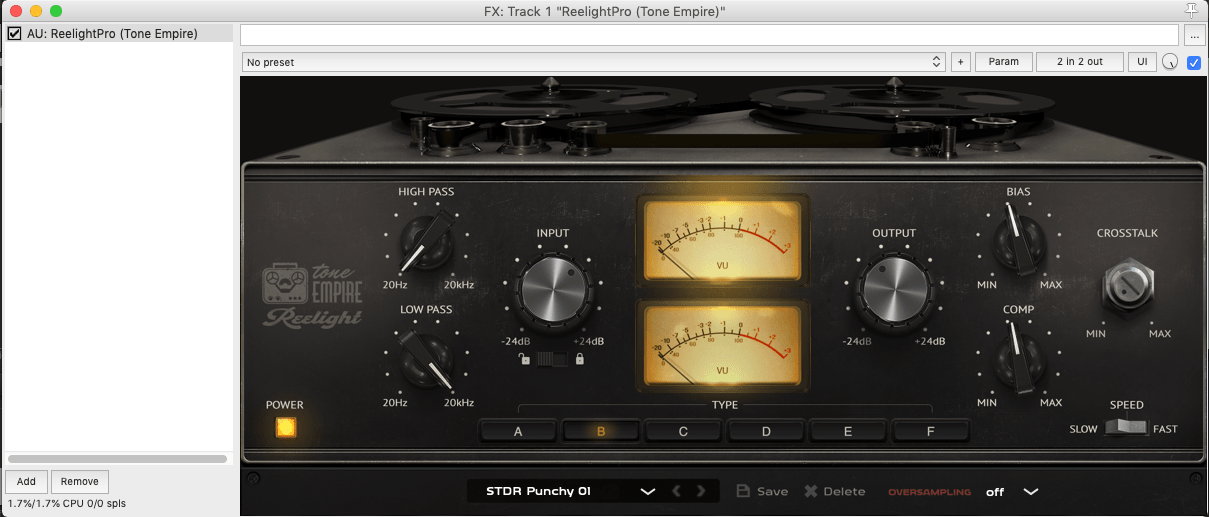Image resolution: width=1209 pixels, height=517 pixels.
Task: Select tape type D
Action: click(766, 431)
